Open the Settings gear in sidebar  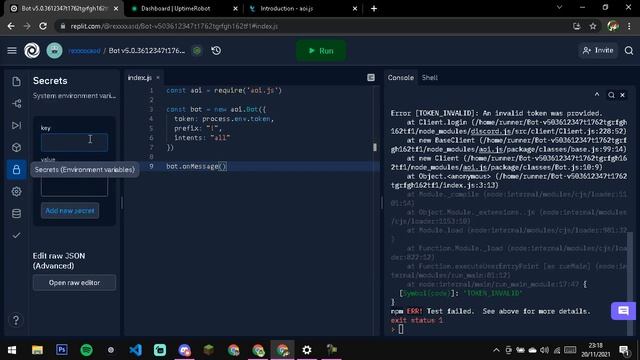(x=16, y=191)
